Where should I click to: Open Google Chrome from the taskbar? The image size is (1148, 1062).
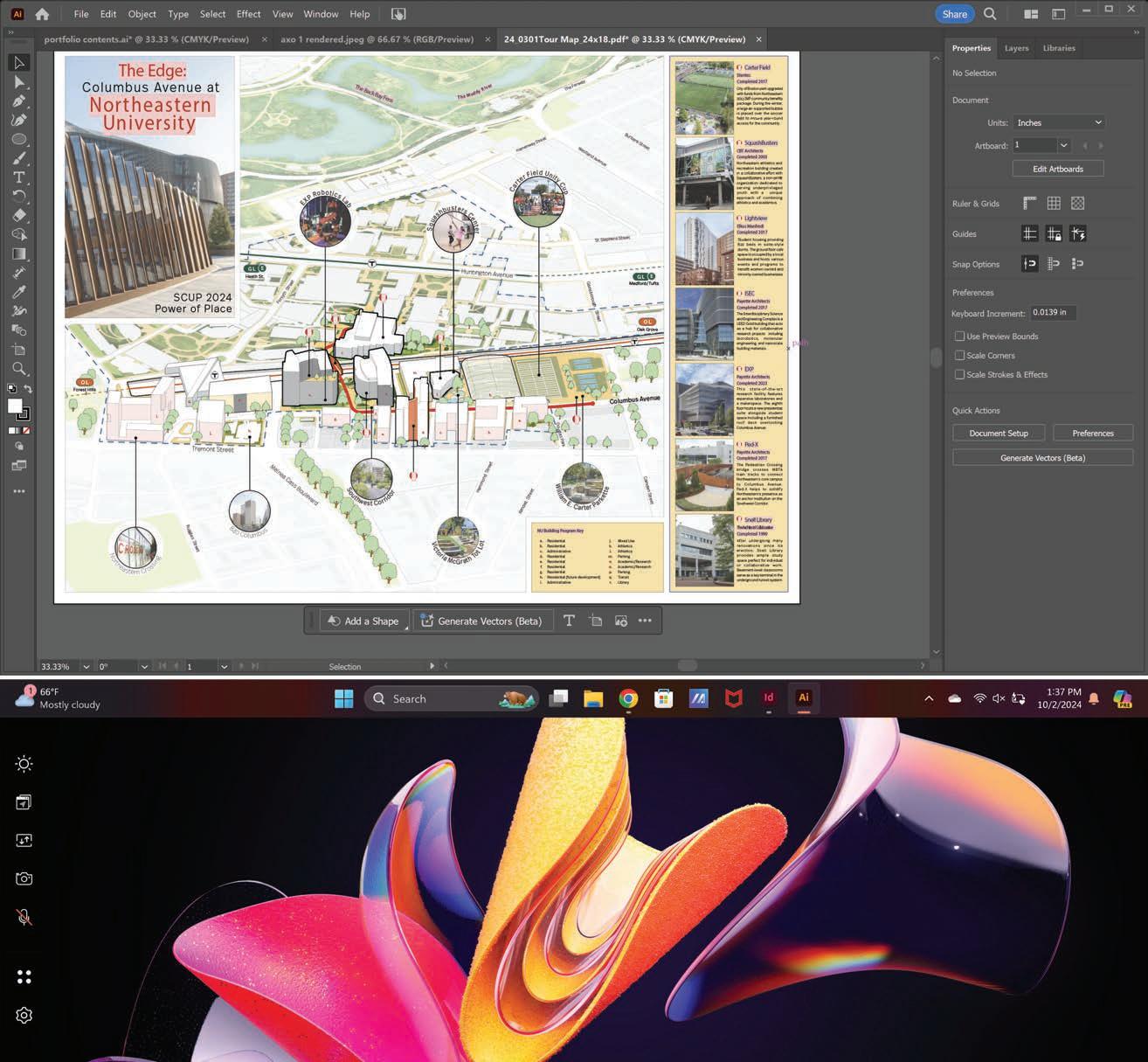coord(628,698)
